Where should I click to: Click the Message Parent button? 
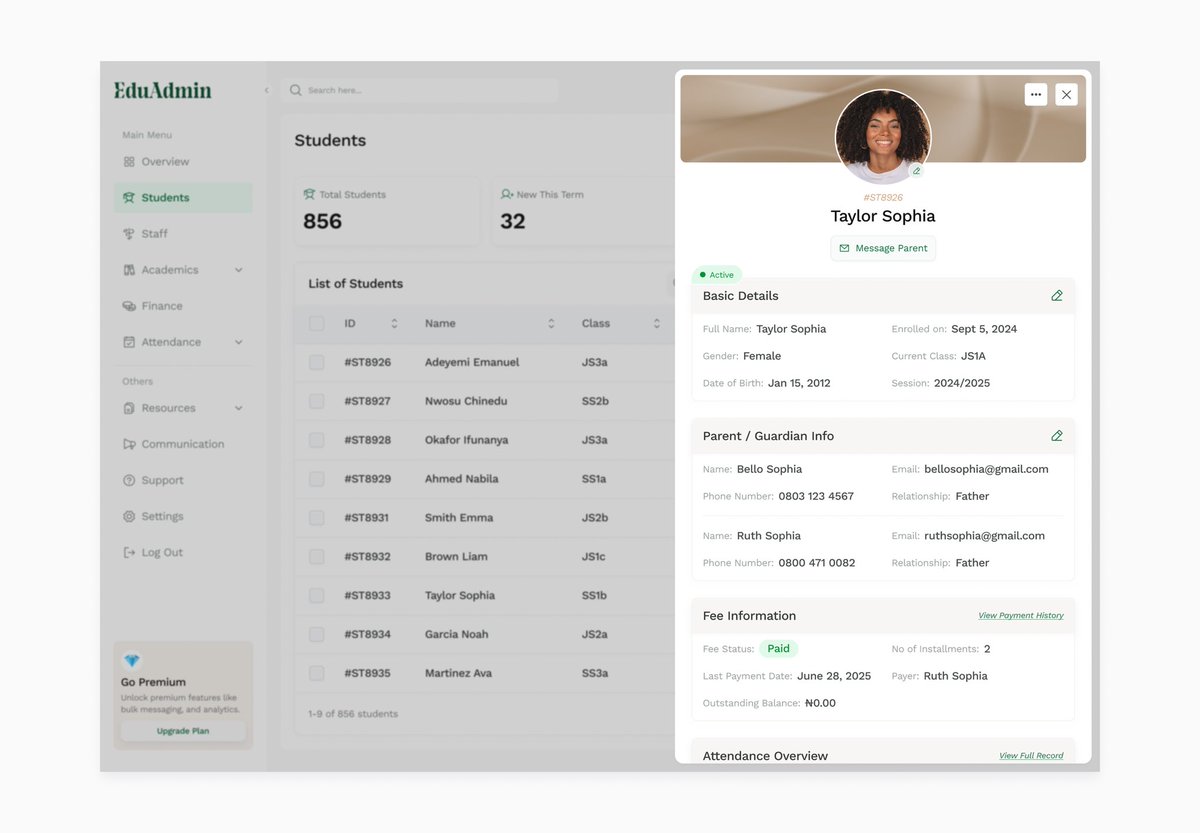point(883,248)
